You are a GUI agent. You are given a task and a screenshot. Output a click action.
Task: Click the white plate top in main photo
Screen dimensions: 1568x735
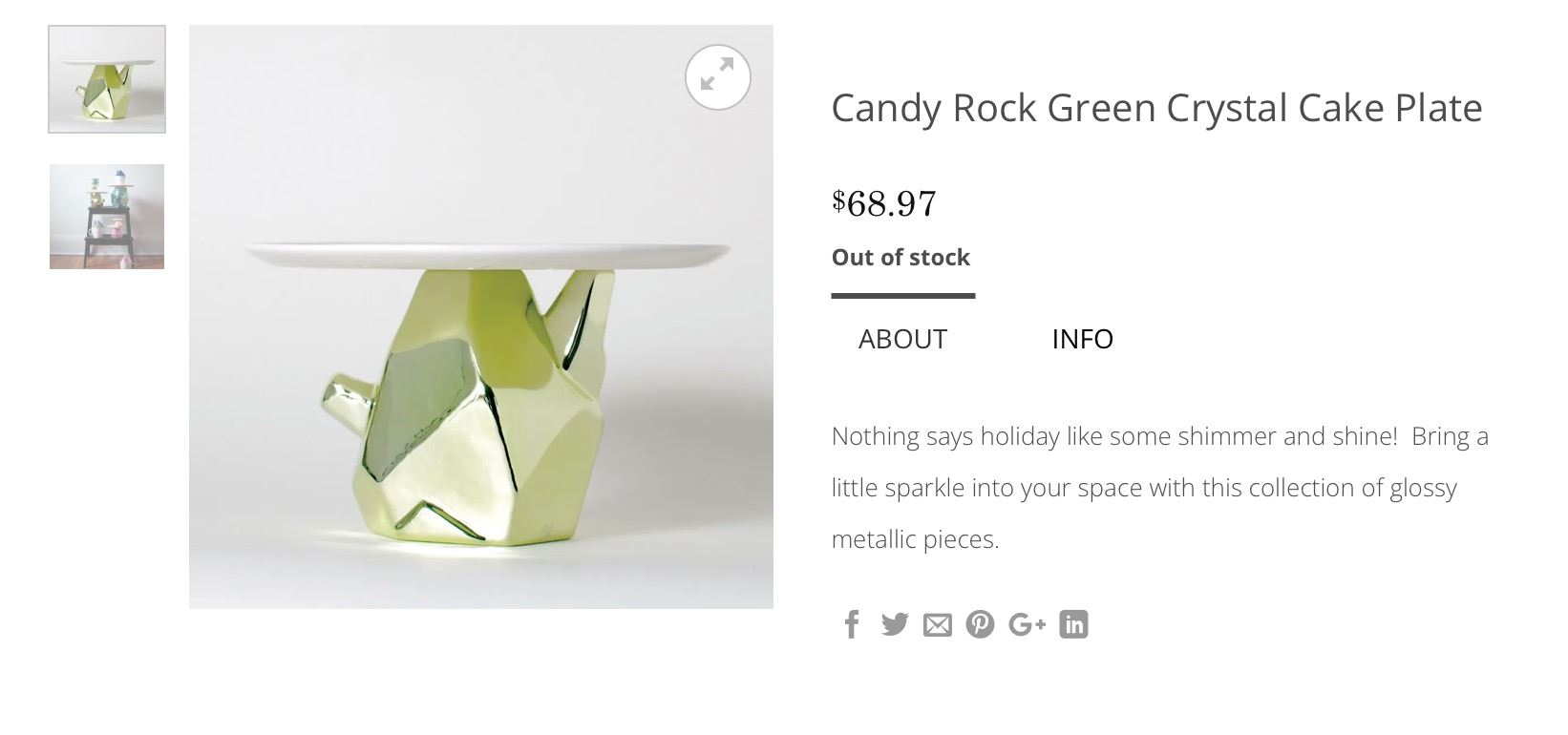pyautogui.click(x=487, y=255)
